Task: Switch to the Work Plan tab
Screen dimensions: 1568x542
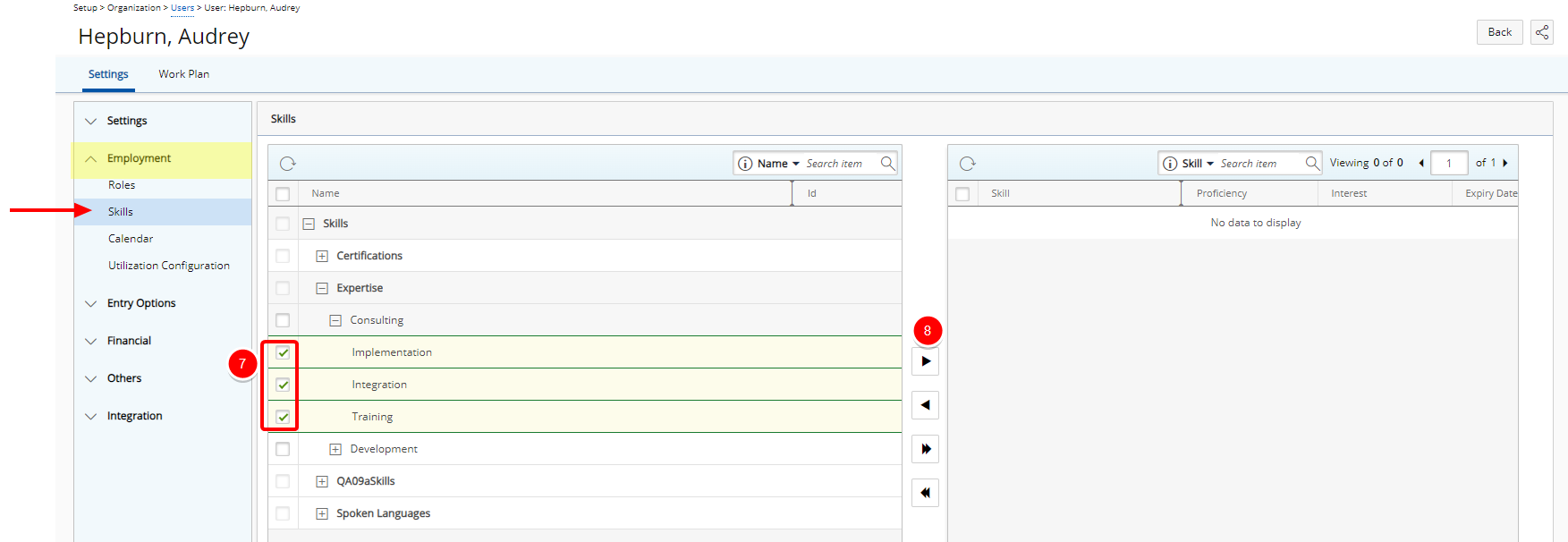Action: pos(183,74)
